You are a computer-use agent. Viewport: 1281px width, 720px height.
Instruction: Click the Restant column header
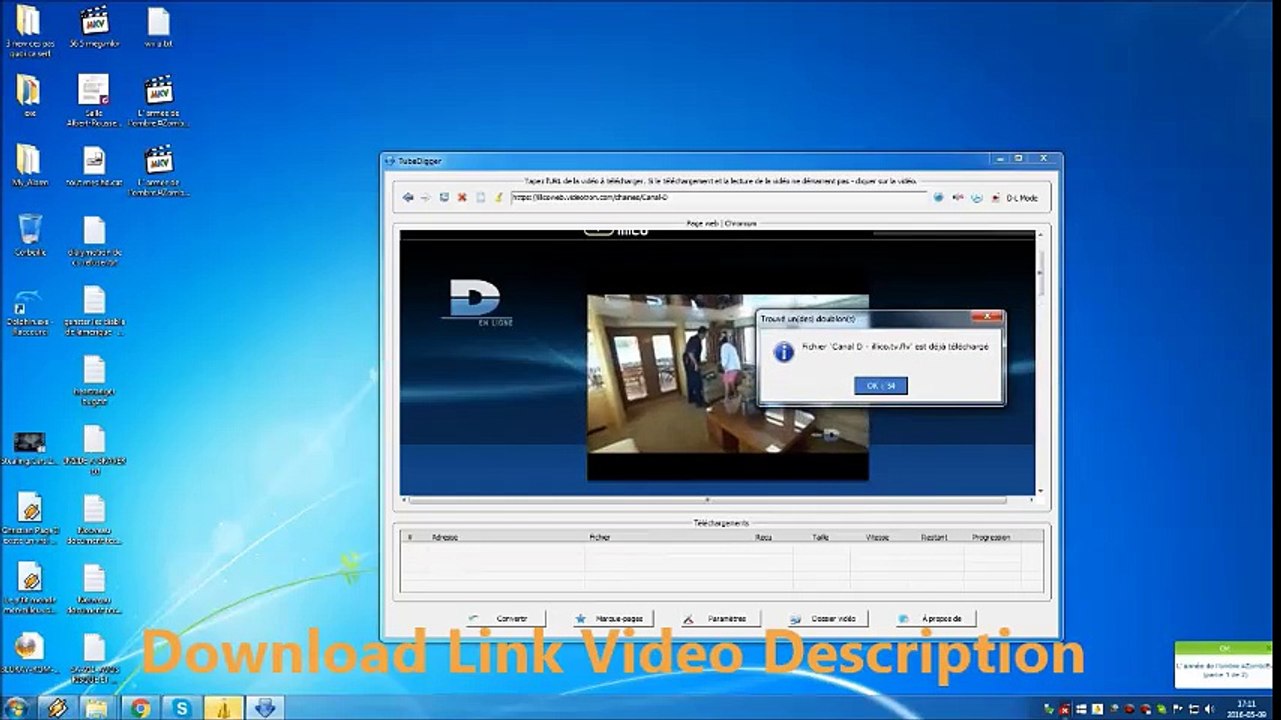[934, 538]
